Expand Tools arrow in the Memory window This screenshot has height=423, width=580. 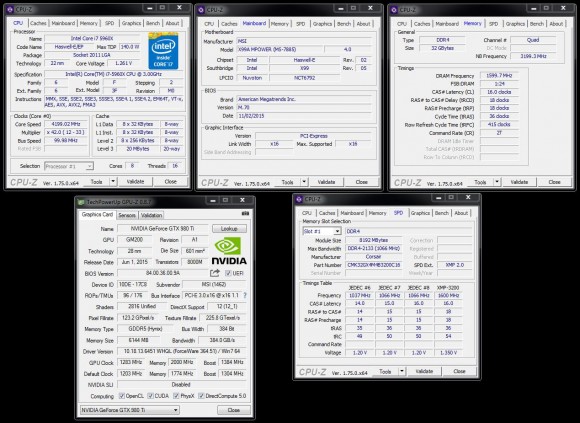[497, 182]
